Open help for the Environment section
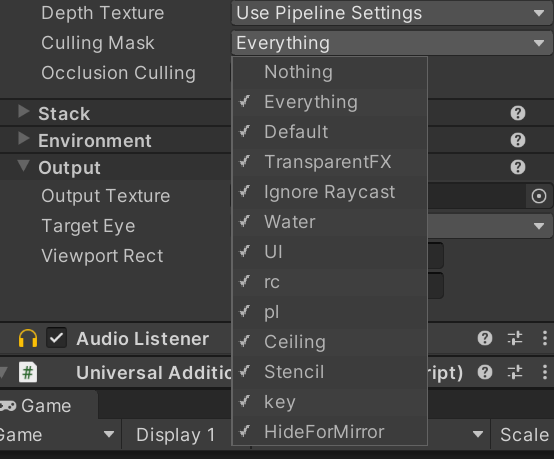 518,140
